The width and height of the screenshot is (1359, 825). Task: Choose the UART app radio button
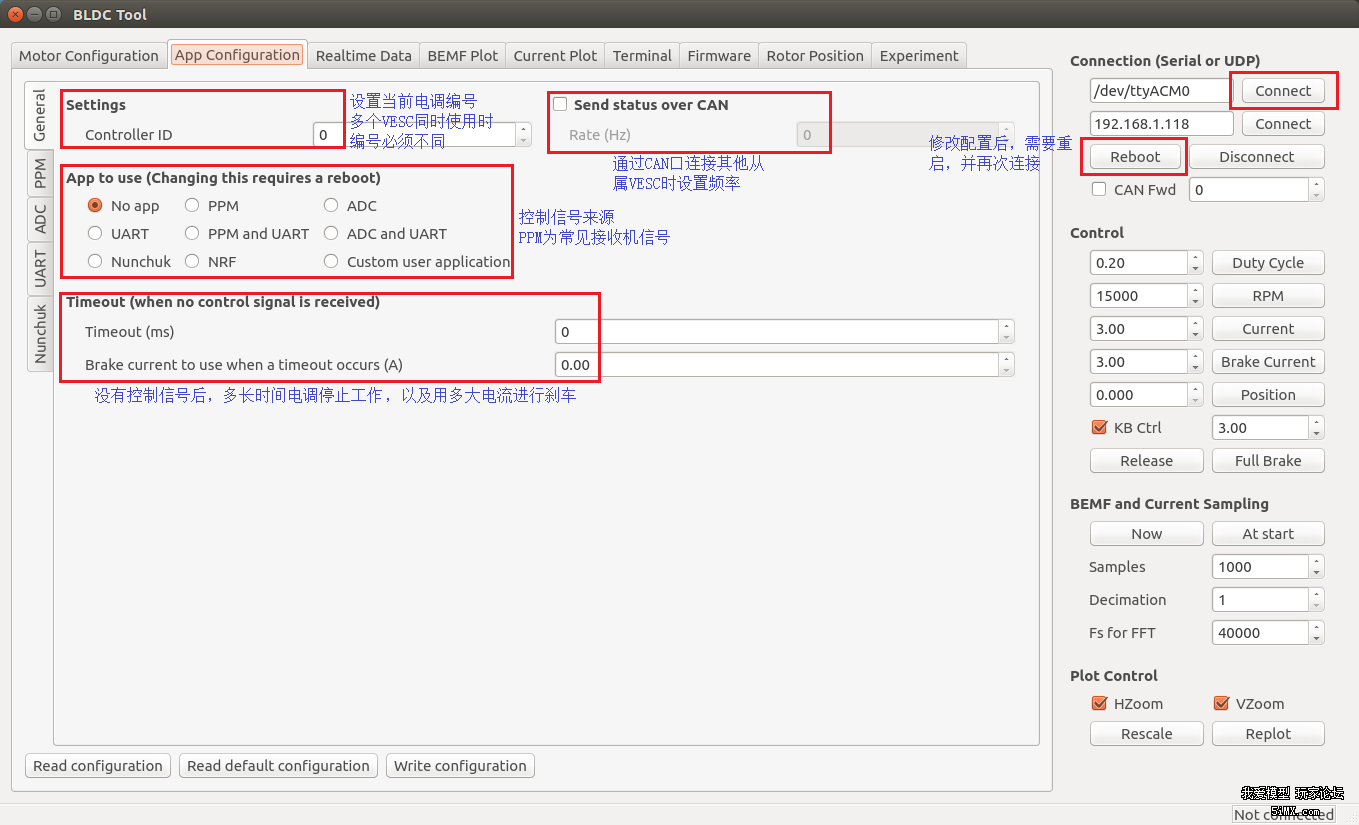point(119,234)
